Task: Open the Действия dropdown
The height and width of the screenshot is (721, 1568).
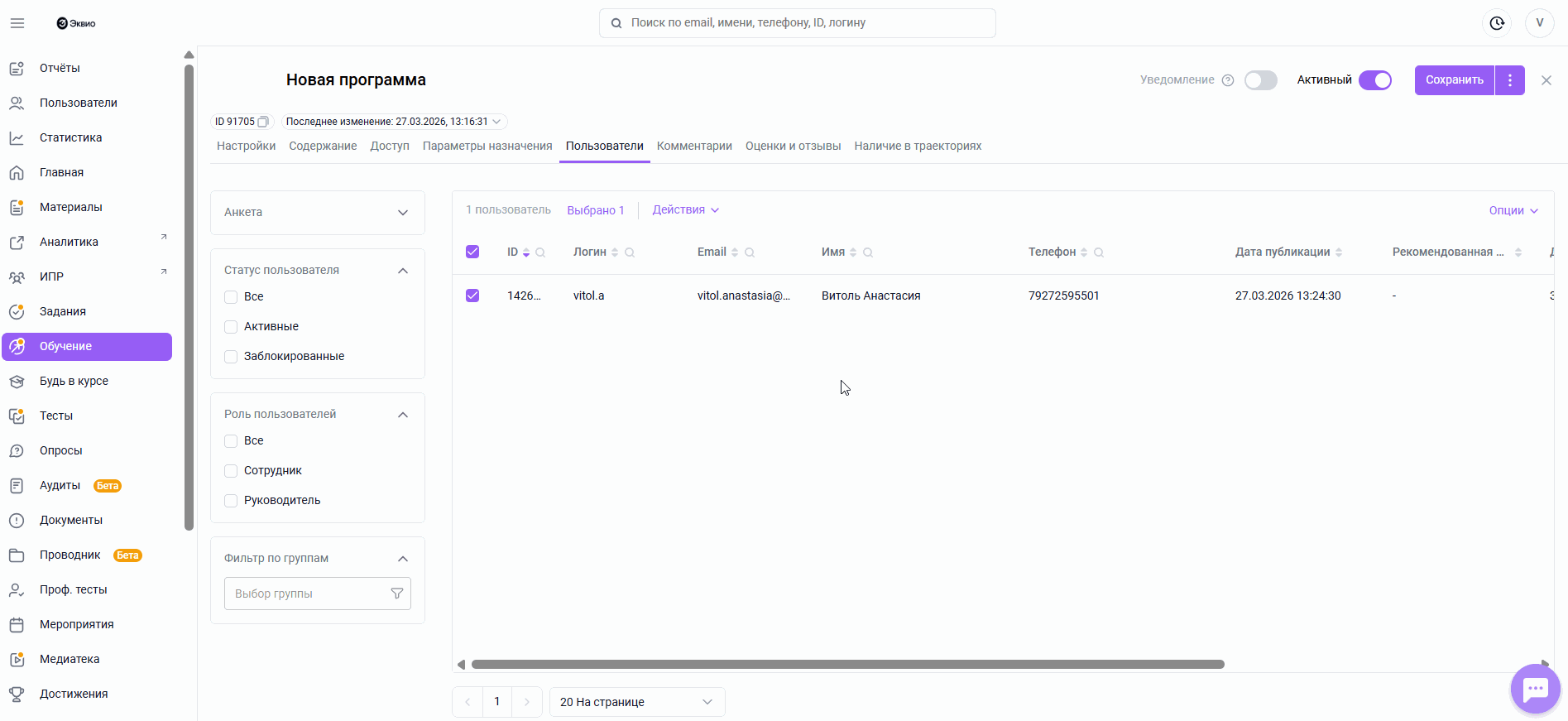Action: [x=685, y=210]
